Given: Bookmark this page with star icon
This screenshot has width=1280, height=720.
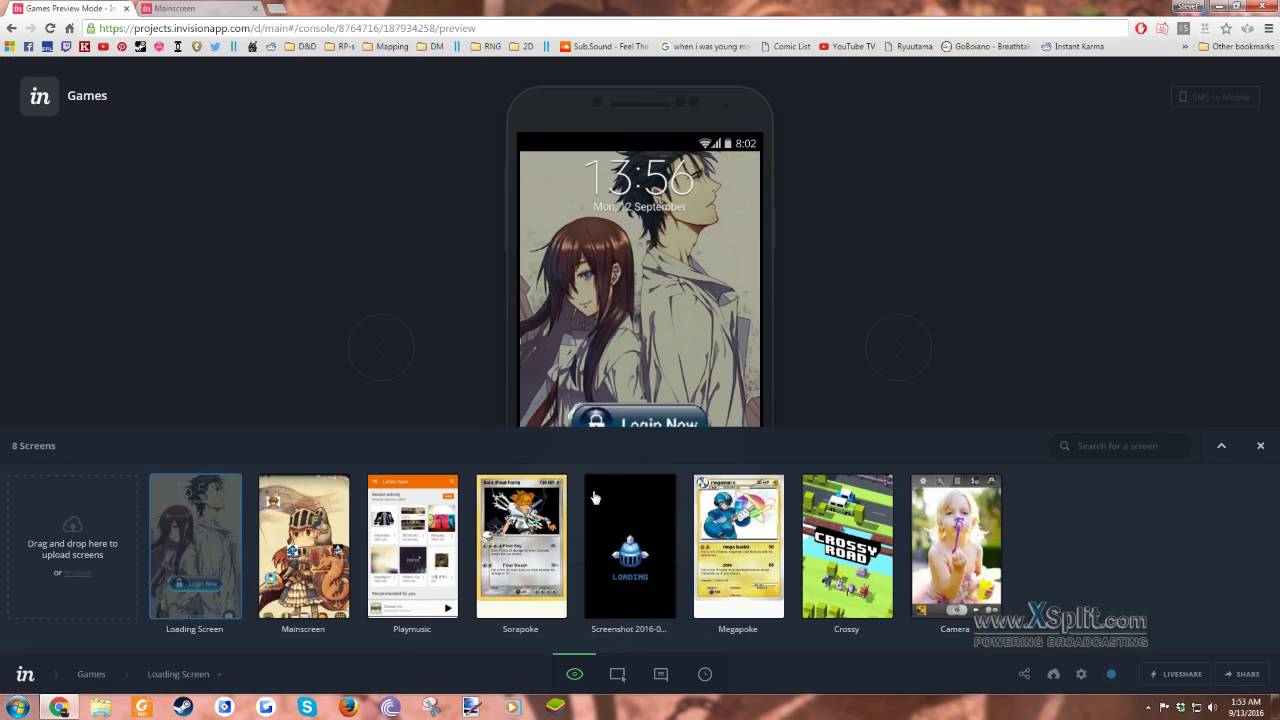Looking at the screenshot, I should (x=1226, y=28).
